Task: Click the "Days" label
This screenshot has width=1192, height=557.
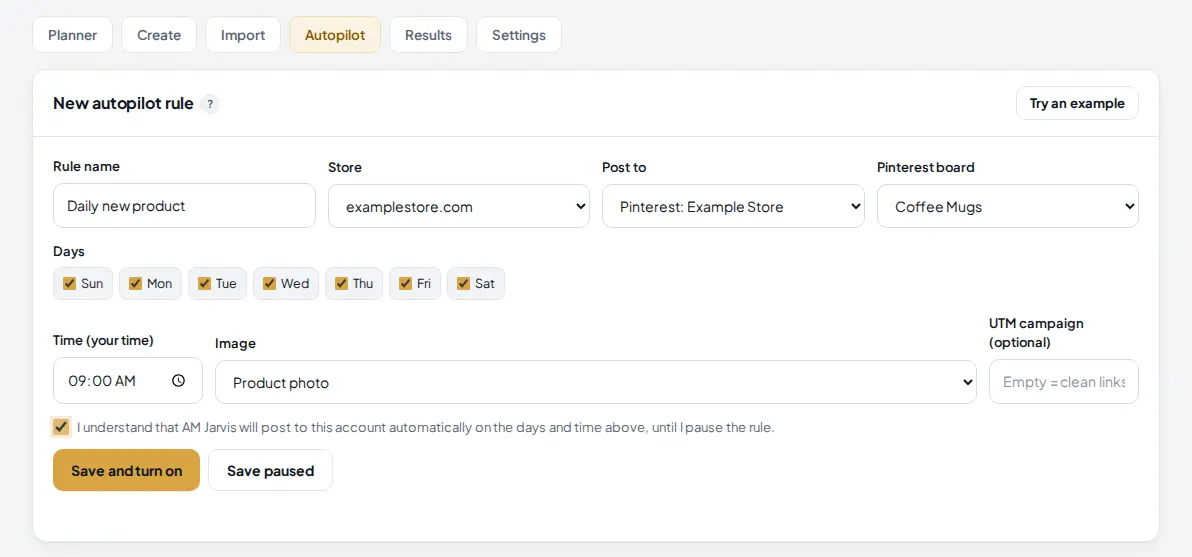Action: [69, 251]
